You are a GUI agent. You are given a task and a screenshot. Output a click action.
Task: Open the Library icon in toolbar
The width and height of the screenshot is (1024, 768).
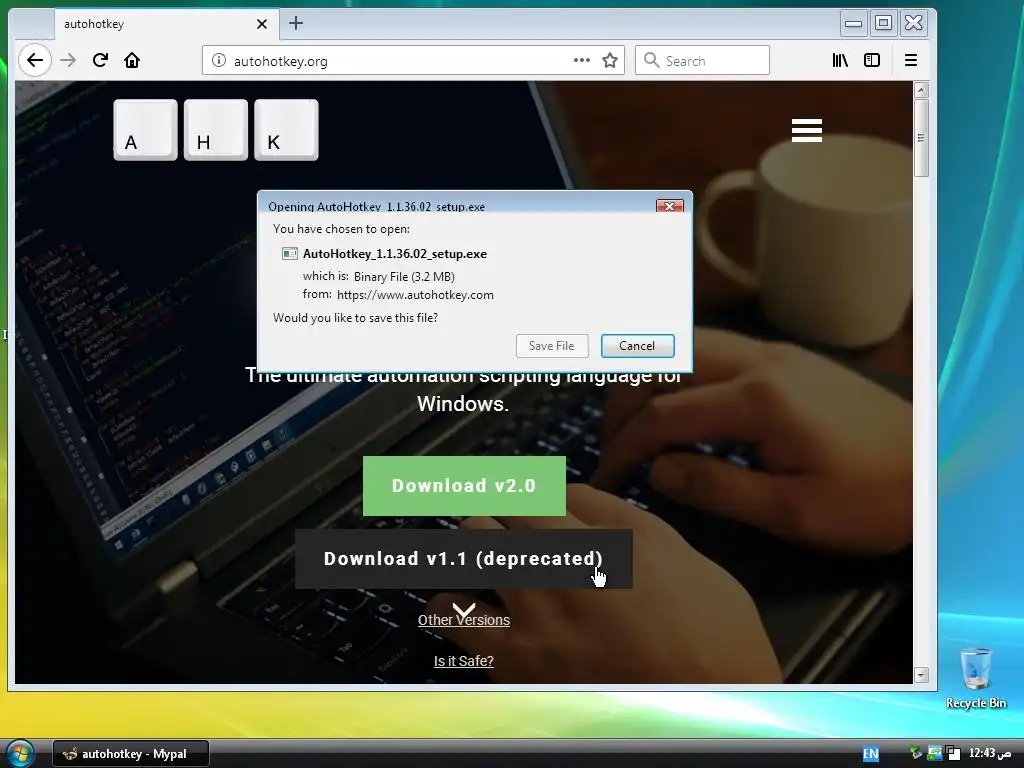tap(840, 61)
